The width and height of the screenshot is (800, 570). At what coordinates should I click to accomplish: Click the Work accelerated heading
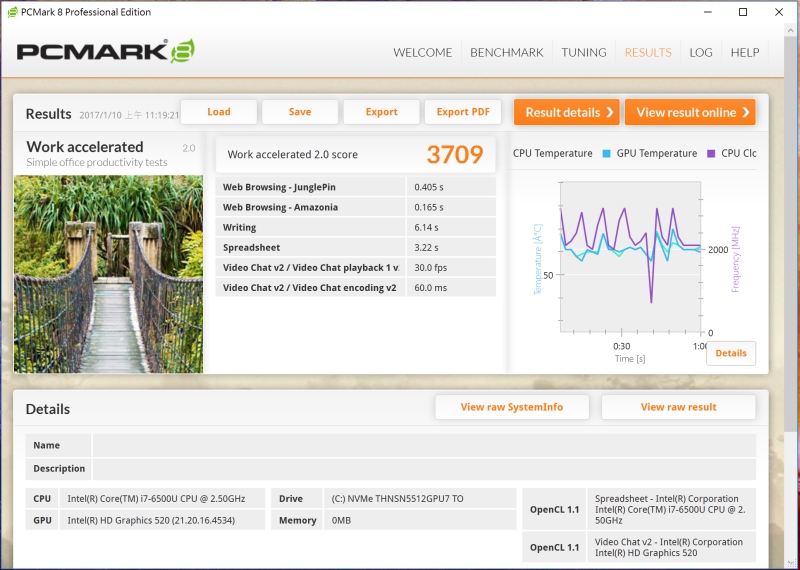coord(85,146)
